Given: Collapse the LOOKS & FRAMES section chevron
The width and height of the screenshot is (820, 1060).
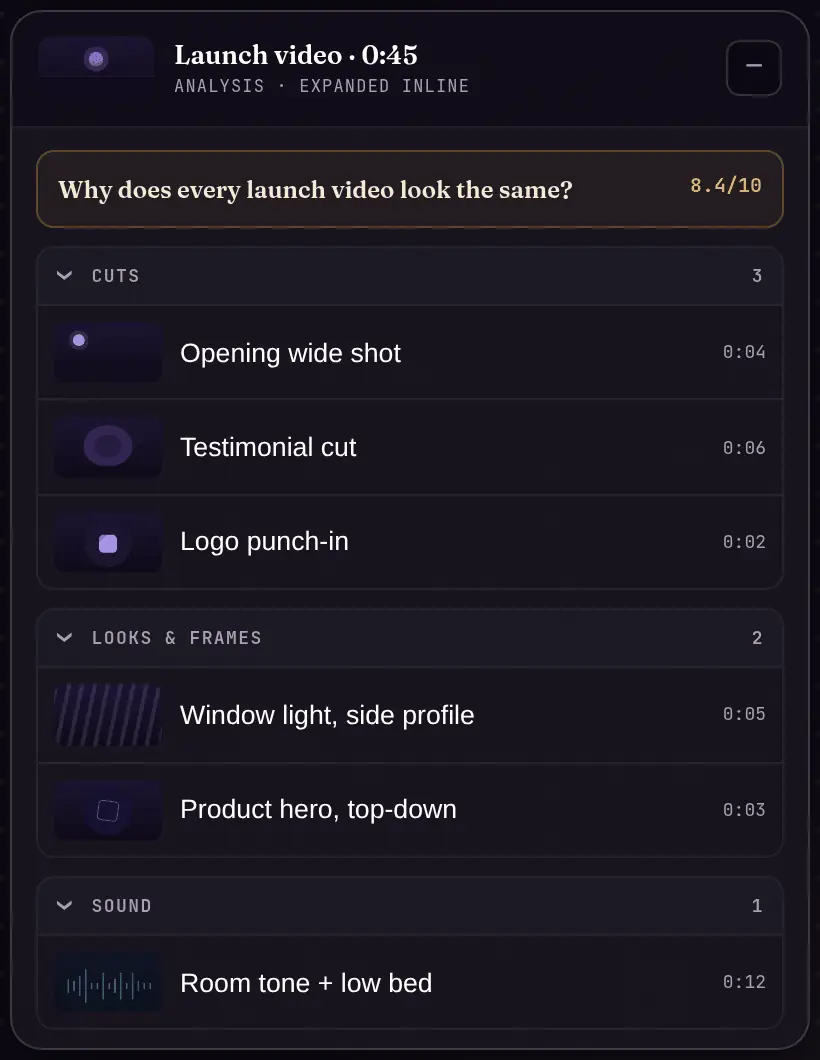Looking at the screenshot, I should [64, 637].
